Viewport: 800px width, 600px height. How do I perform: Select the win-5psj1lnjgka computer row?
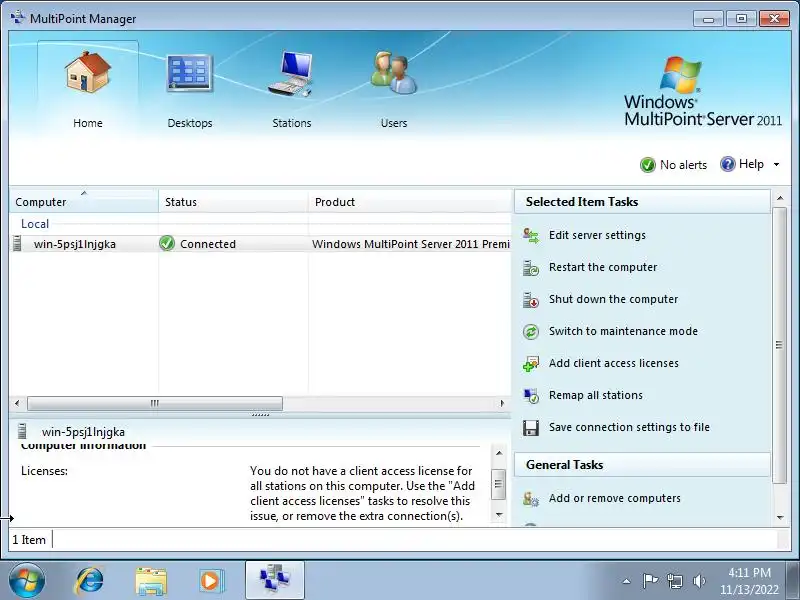coord(260,244)
